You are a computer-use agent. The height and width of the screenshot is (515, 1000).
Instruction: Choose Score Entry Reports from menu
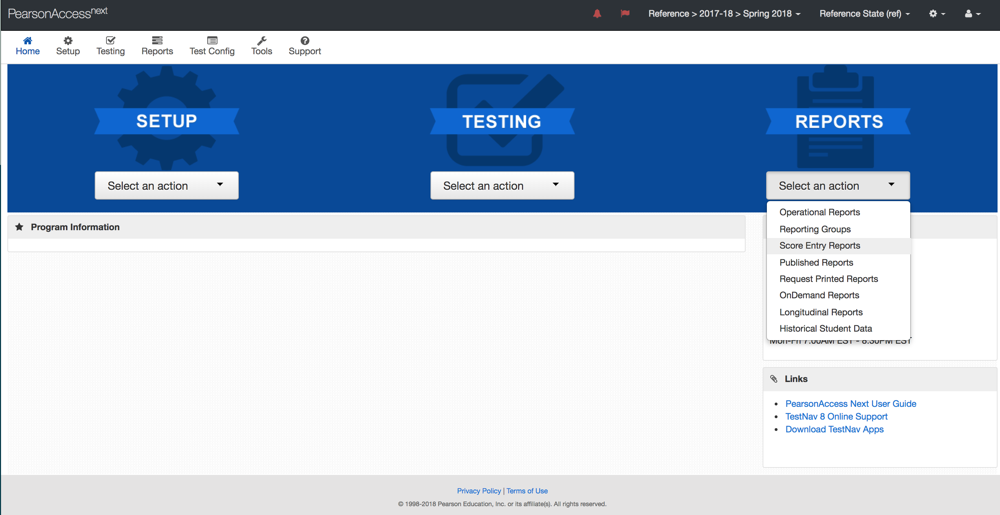[x=820, y=246]
